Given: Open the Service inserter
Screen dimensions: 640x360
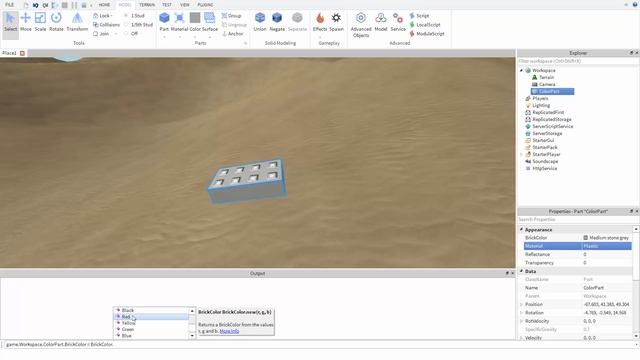Looking at the screenshot, I should pyautogui.click(x=398, y=22).
